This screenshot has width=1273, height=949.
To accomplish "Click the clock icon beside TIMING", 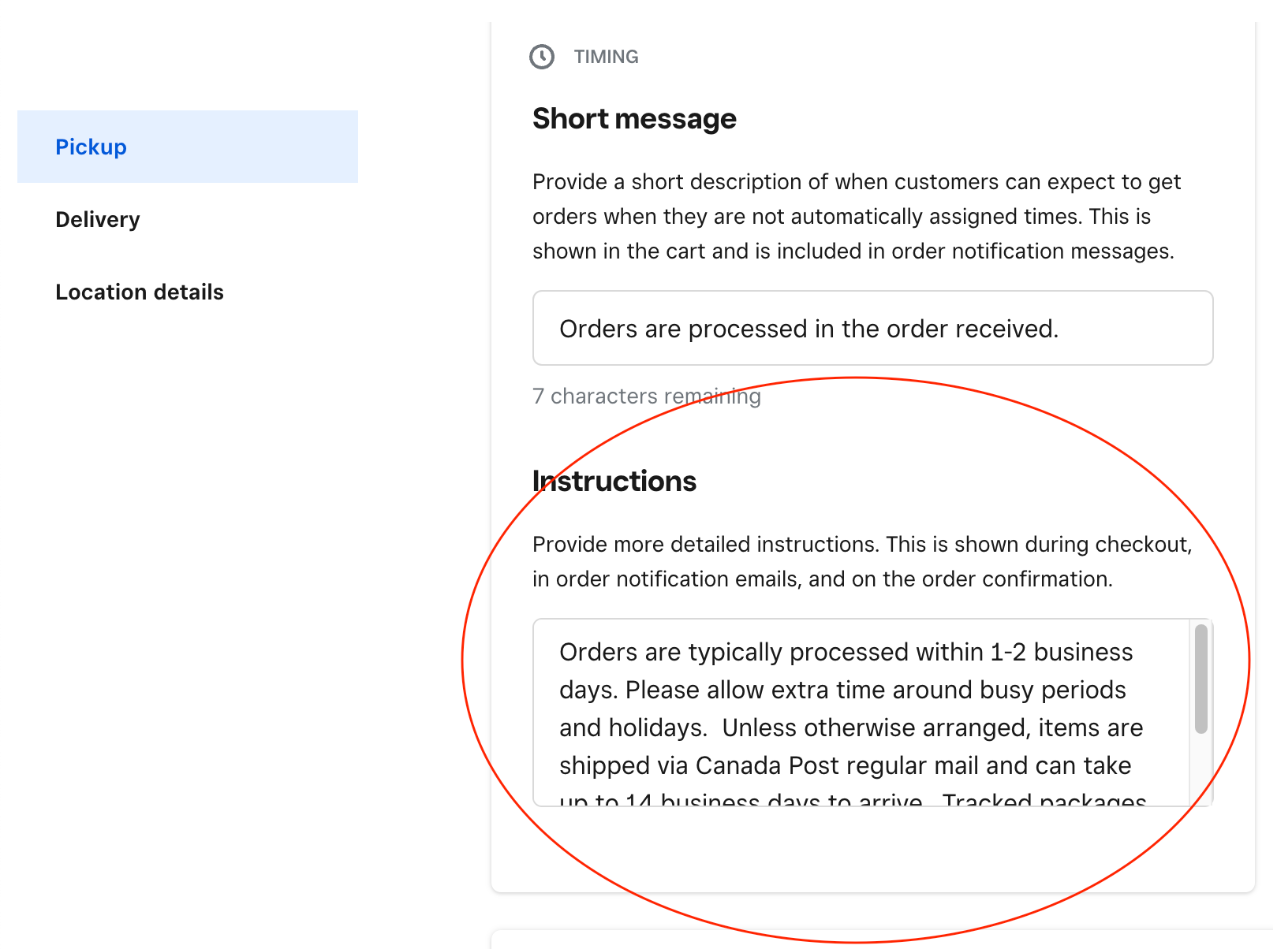I will (x=541, y=57).
